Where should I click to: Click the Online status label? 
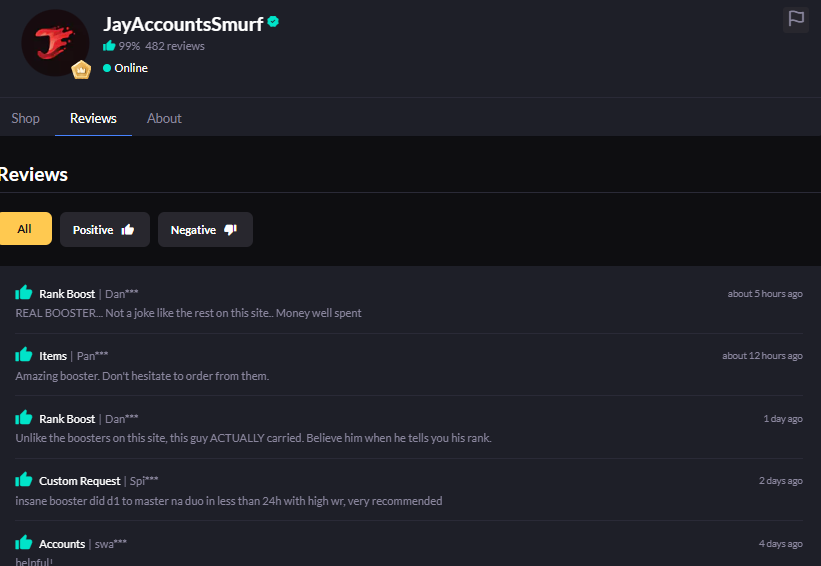131,68
